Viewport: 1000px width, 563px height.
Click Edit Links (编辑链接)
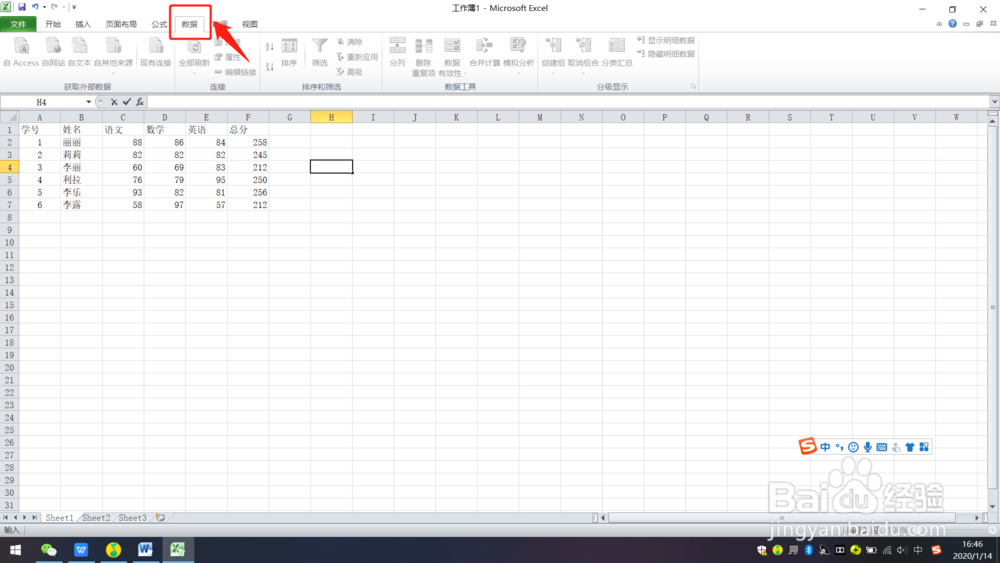click(x=235, y=72)
